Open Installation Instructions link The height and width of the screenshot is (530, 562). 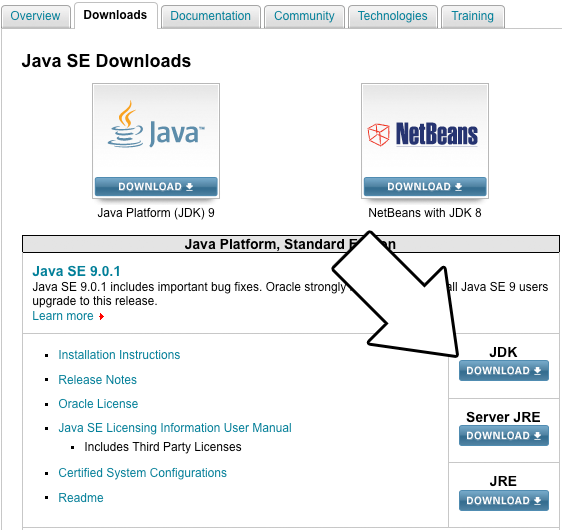[119, 355]
